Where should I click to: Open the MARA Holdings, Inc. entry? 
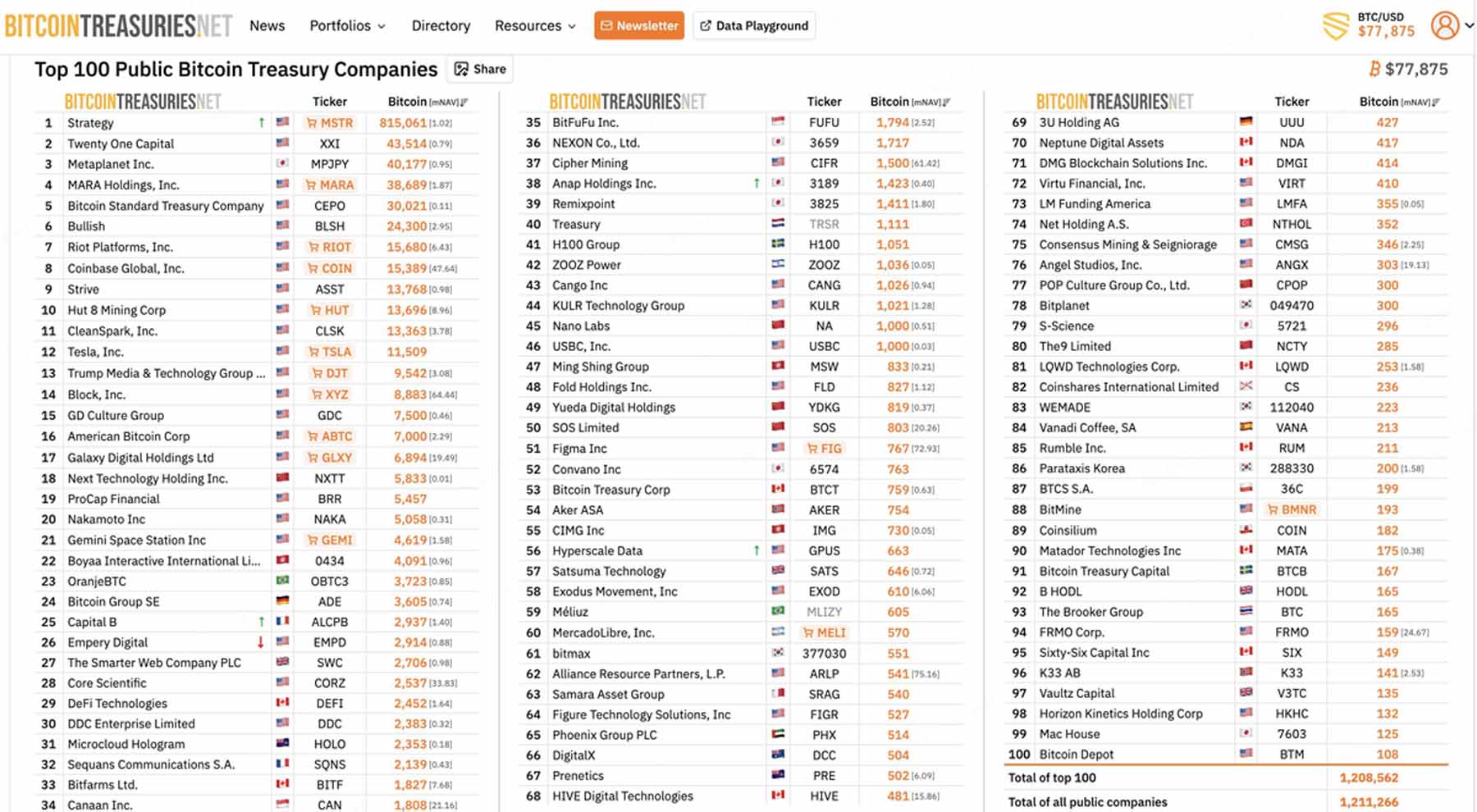(123, 185)
